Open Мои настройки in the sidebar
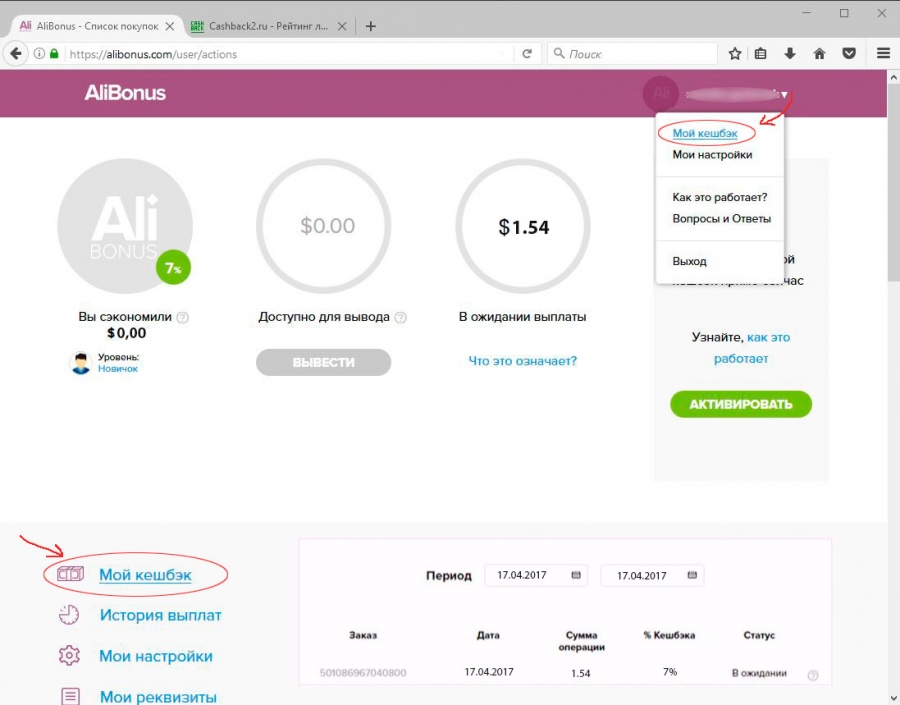This screenshot has width=900, height=705. tap(156, 656)
